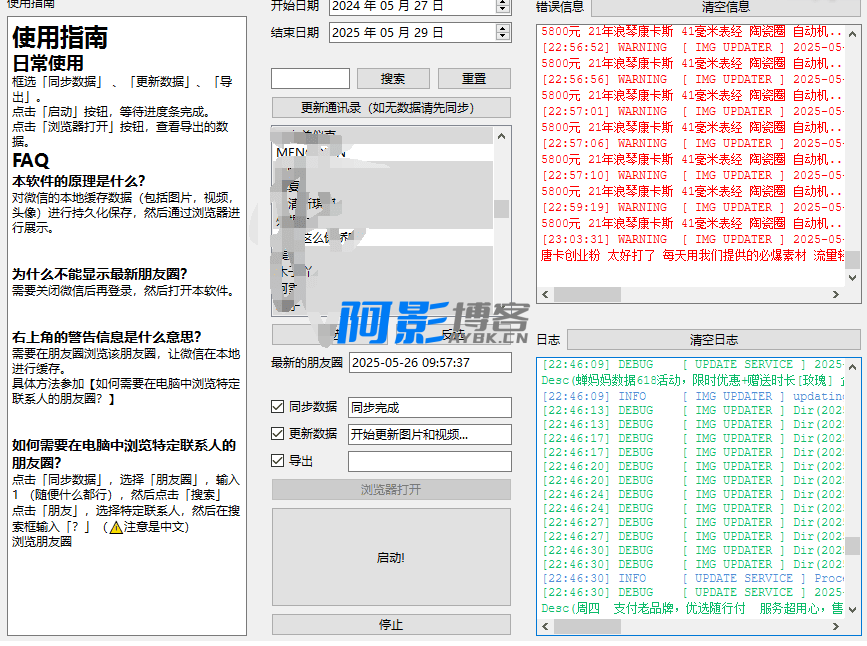Click 日志 horizontal scrollbar thumb
Screen dimensions: 867x646
tap(587, 626)
